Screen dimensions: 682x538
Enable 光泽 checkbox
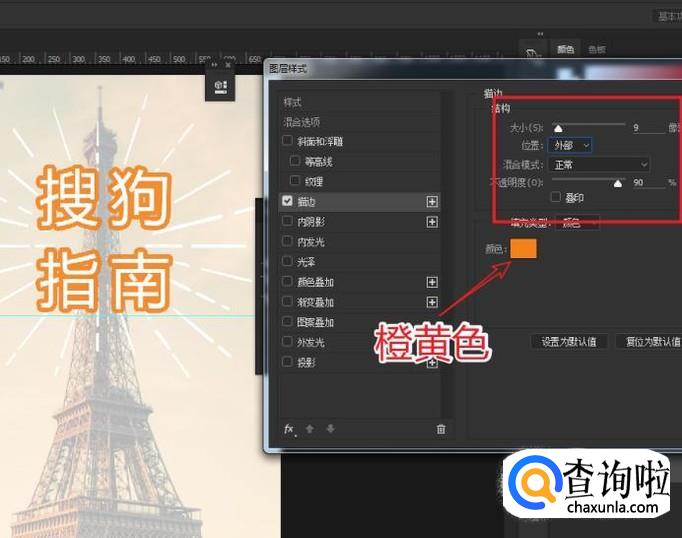coord(287,261)
